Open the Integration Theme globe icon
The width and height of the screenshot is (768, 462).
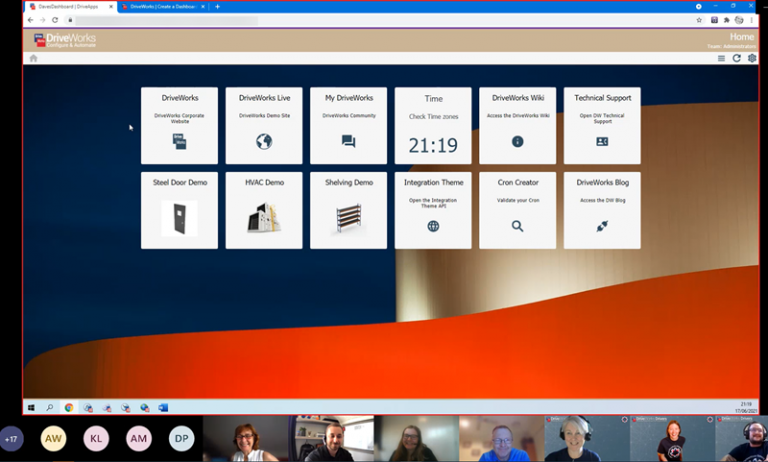click(x=433, y=226)
